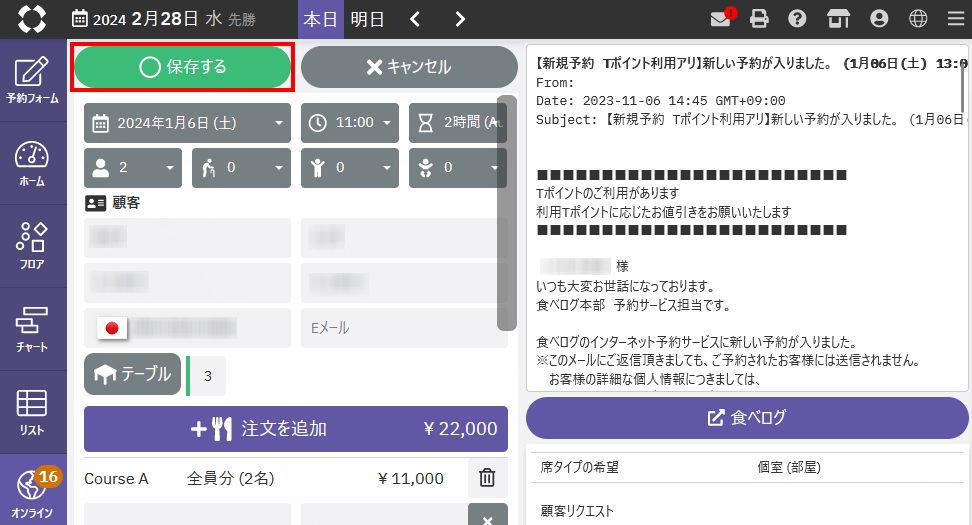This screenshot has height=525, width=972.
Task: Switch to the 明日 tab
Action: [367, 19]
